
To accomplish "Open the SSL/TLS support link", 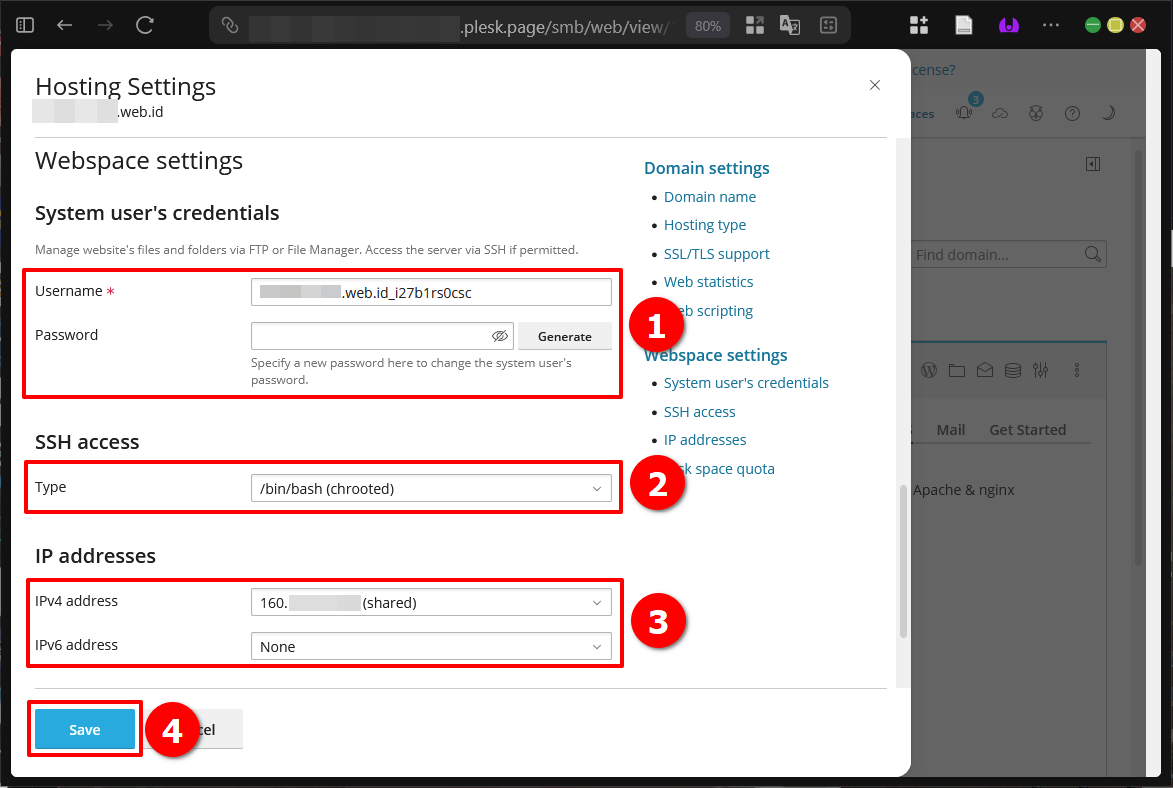I will pos(716,253).
